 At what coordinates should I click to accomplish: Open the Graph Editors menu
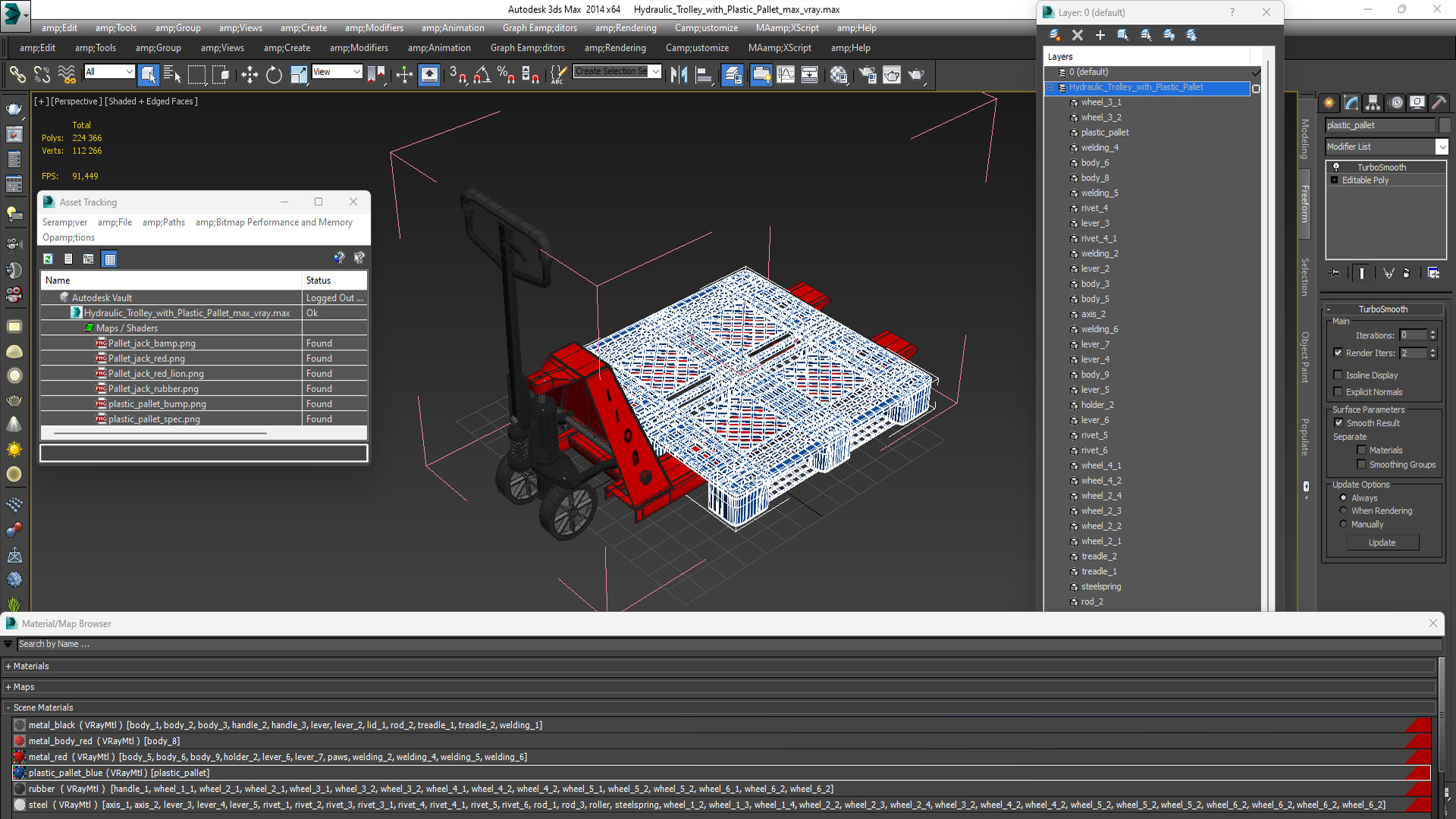[539, 28]
